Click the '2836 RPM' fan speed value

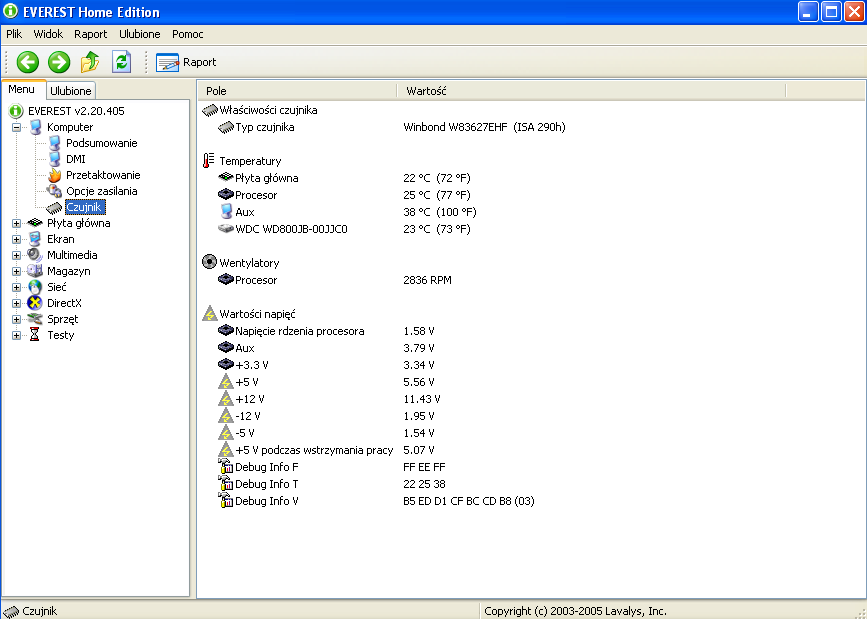tap(427, 280)
